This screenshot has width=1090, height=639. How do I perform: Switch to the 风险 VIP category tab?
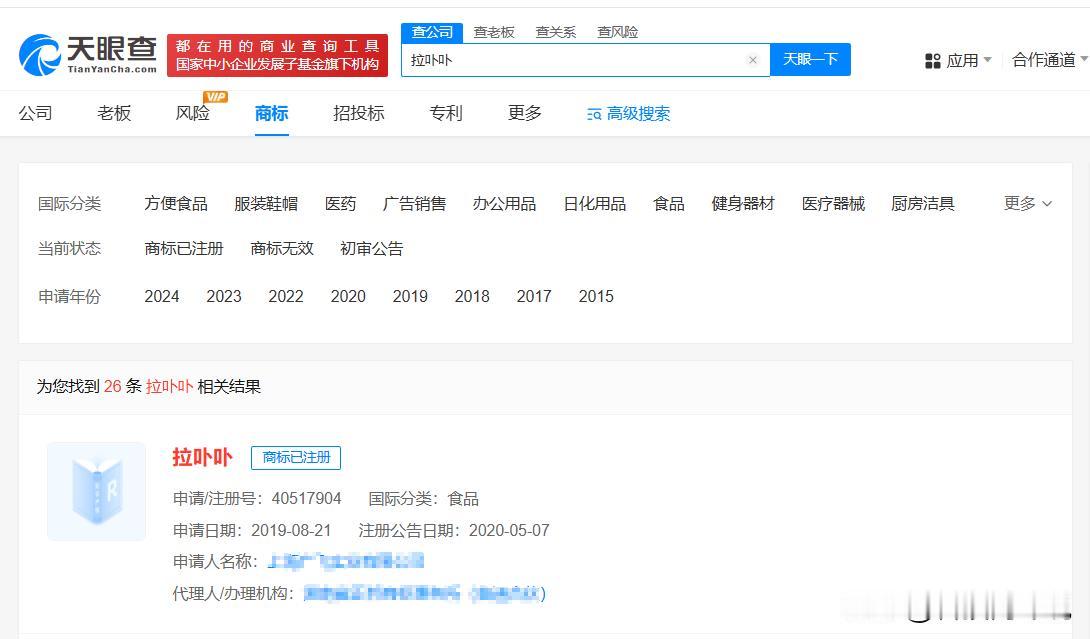(193, 113)
